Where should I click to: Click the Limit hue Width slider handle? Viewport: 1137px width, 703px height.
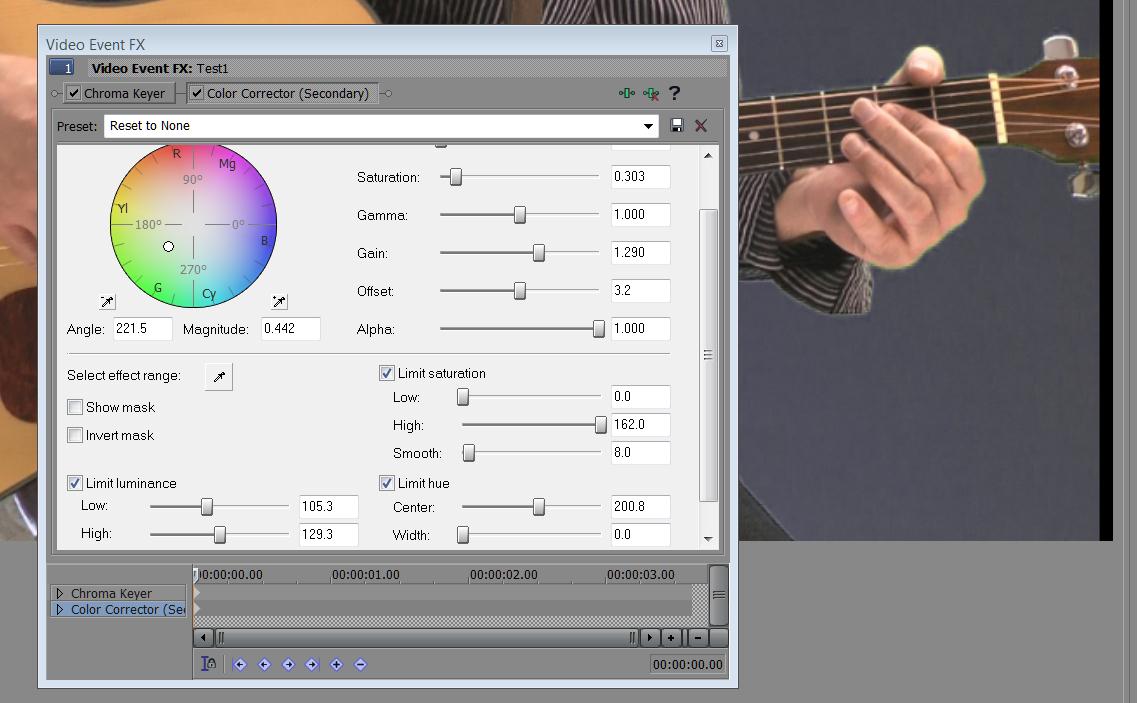463,535
